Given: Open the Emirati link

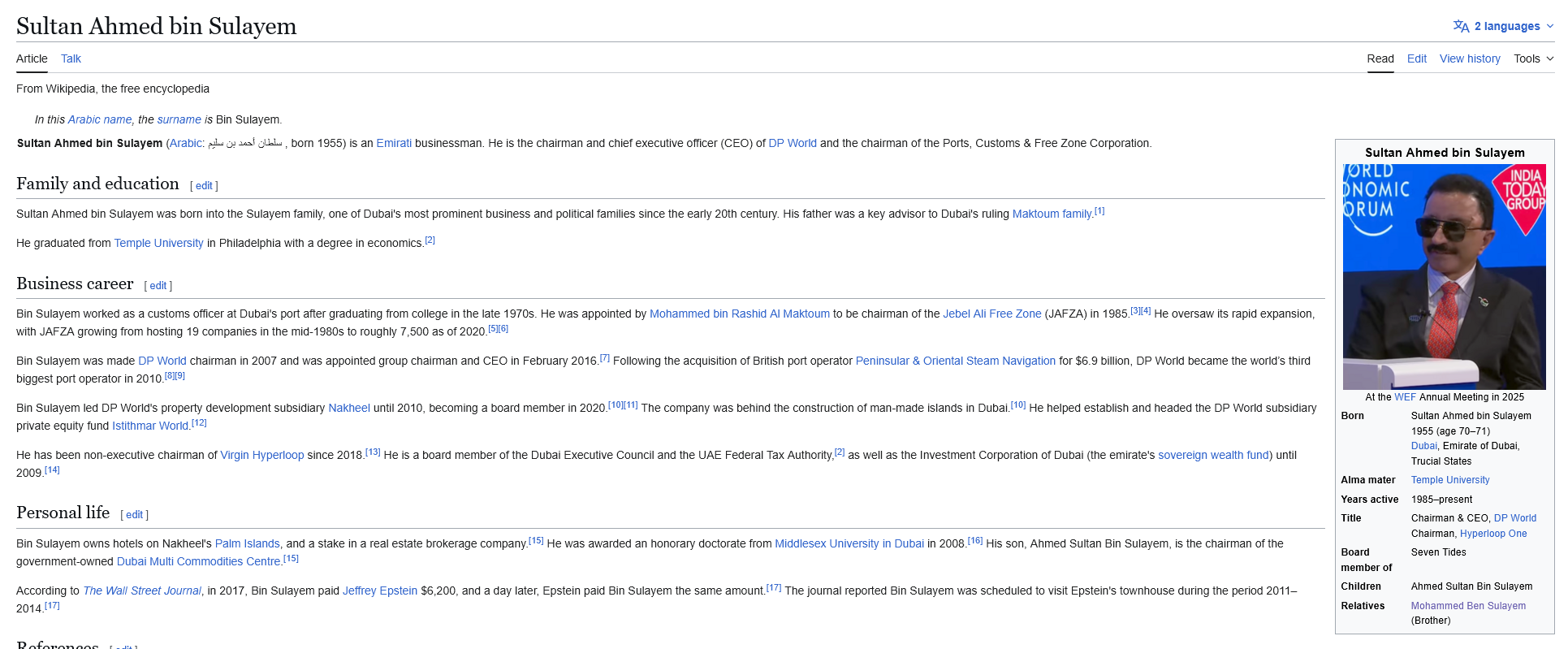Looking at the screenshot, I should click(394, 143).
